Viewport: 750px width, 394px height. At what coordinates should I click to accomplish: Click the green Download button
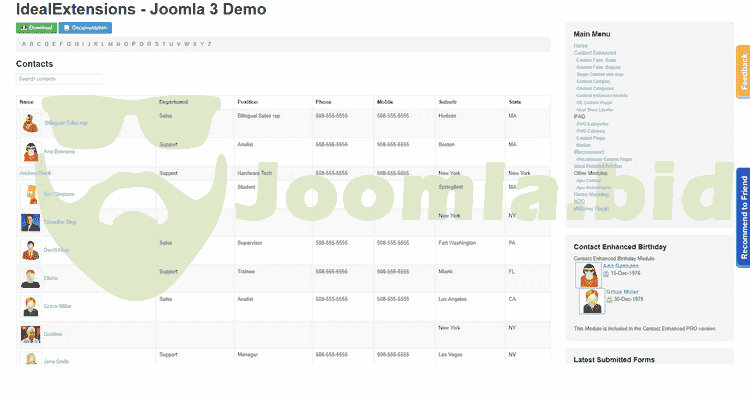click(36, 28)
